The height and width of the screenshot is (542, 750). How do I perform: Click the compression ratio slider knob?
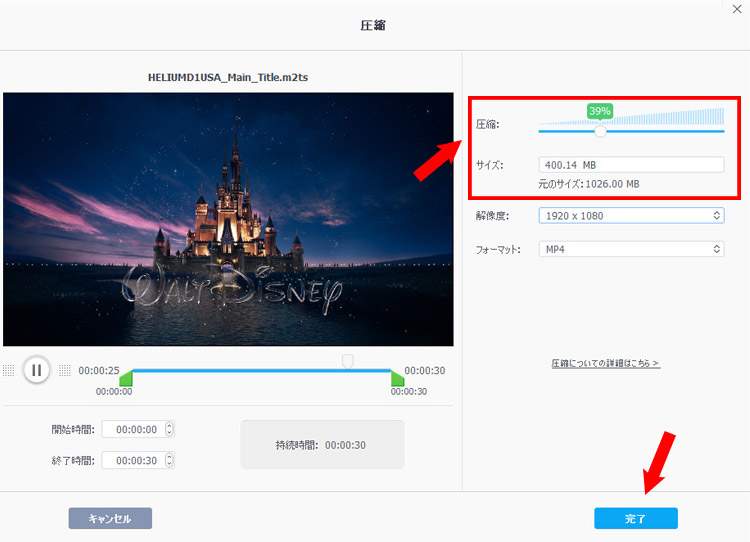(x=600, y=131)
